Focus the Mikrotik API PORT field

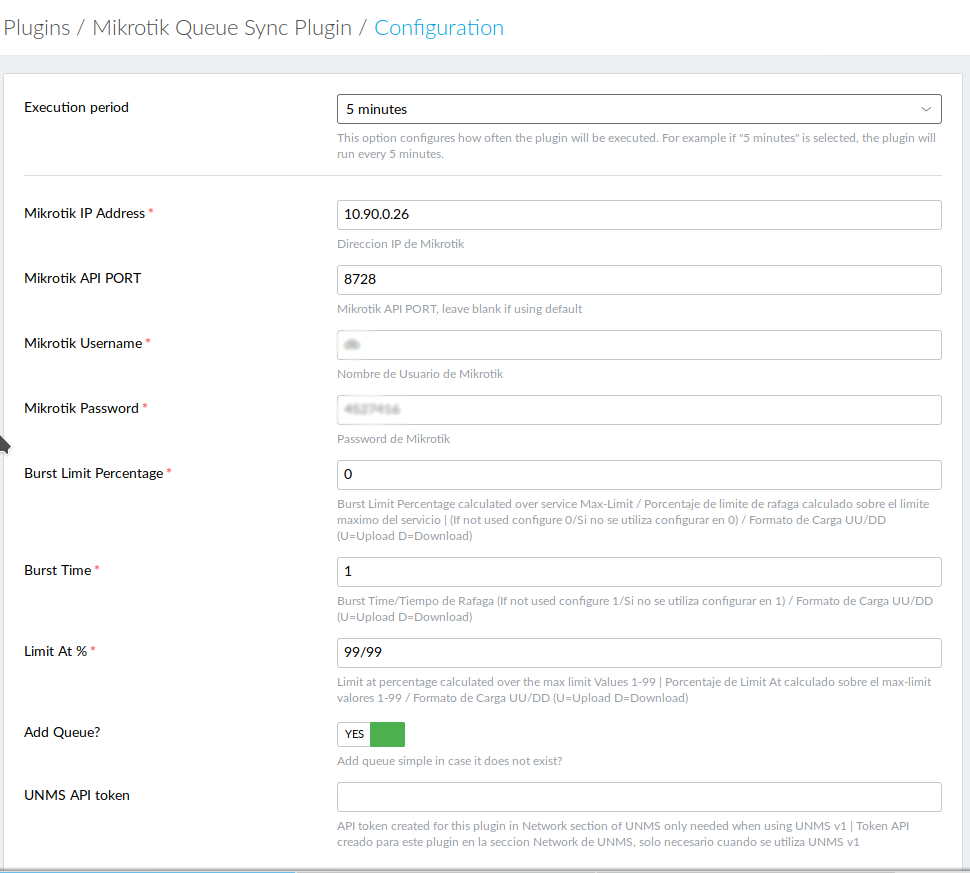point(638,279)
